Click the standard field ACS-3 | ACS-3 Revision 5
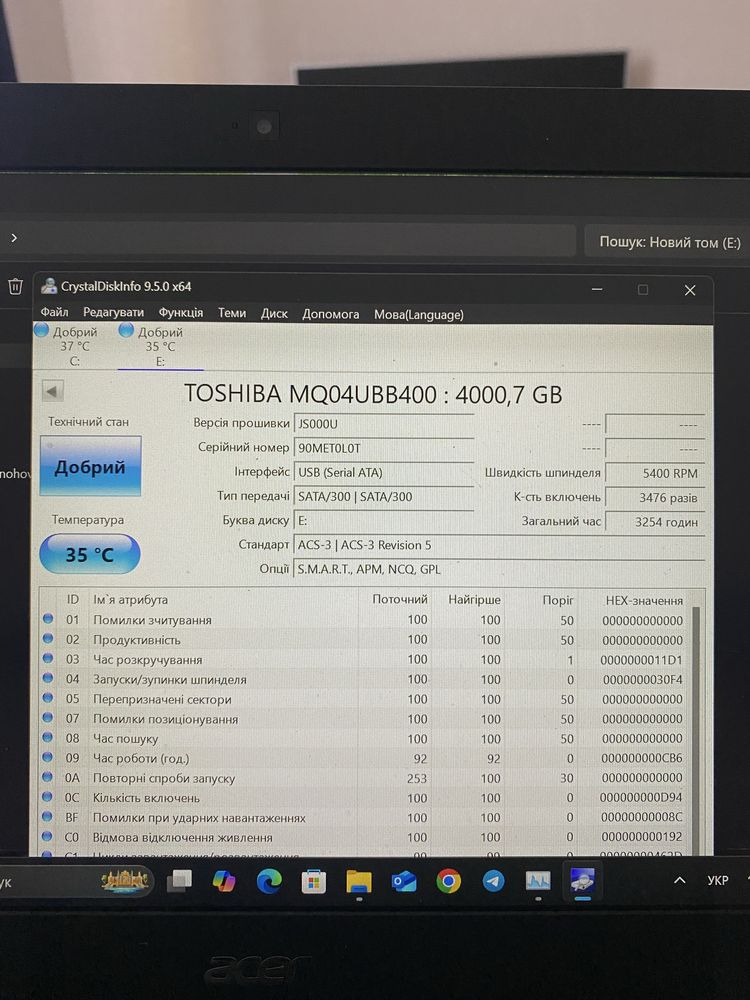 [499, 545]
